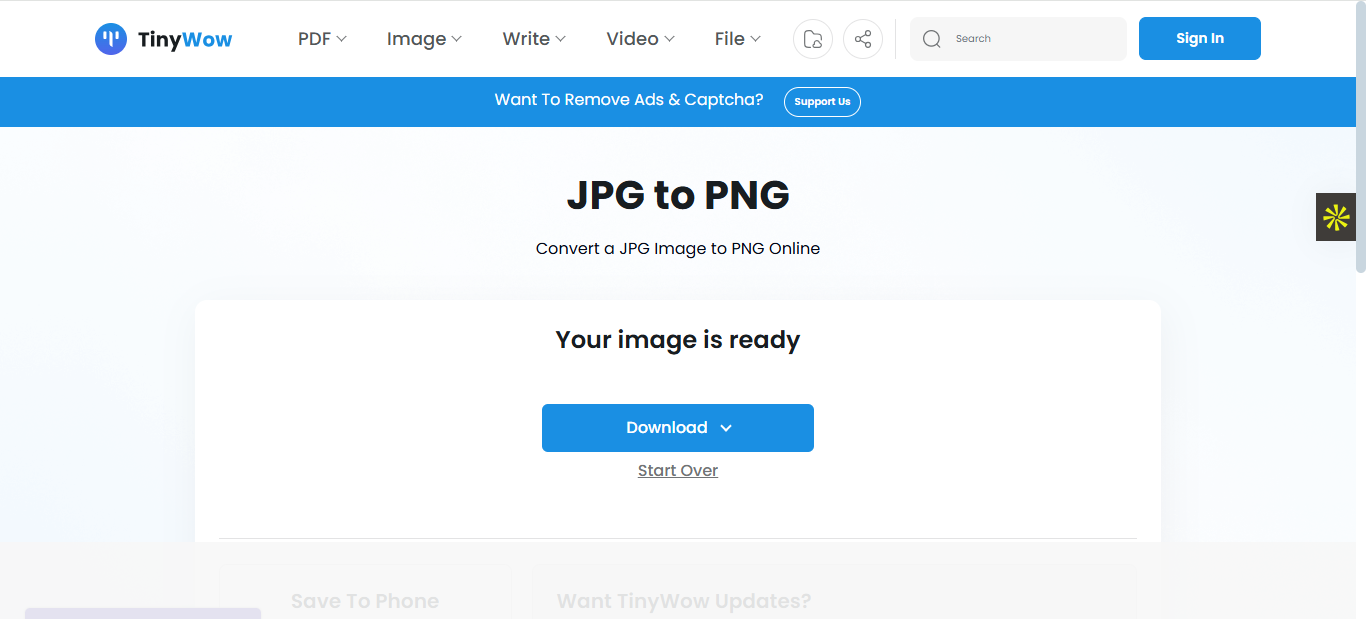
Task: Open the cloud files folder icon
Action: click(x=812, y=38)
